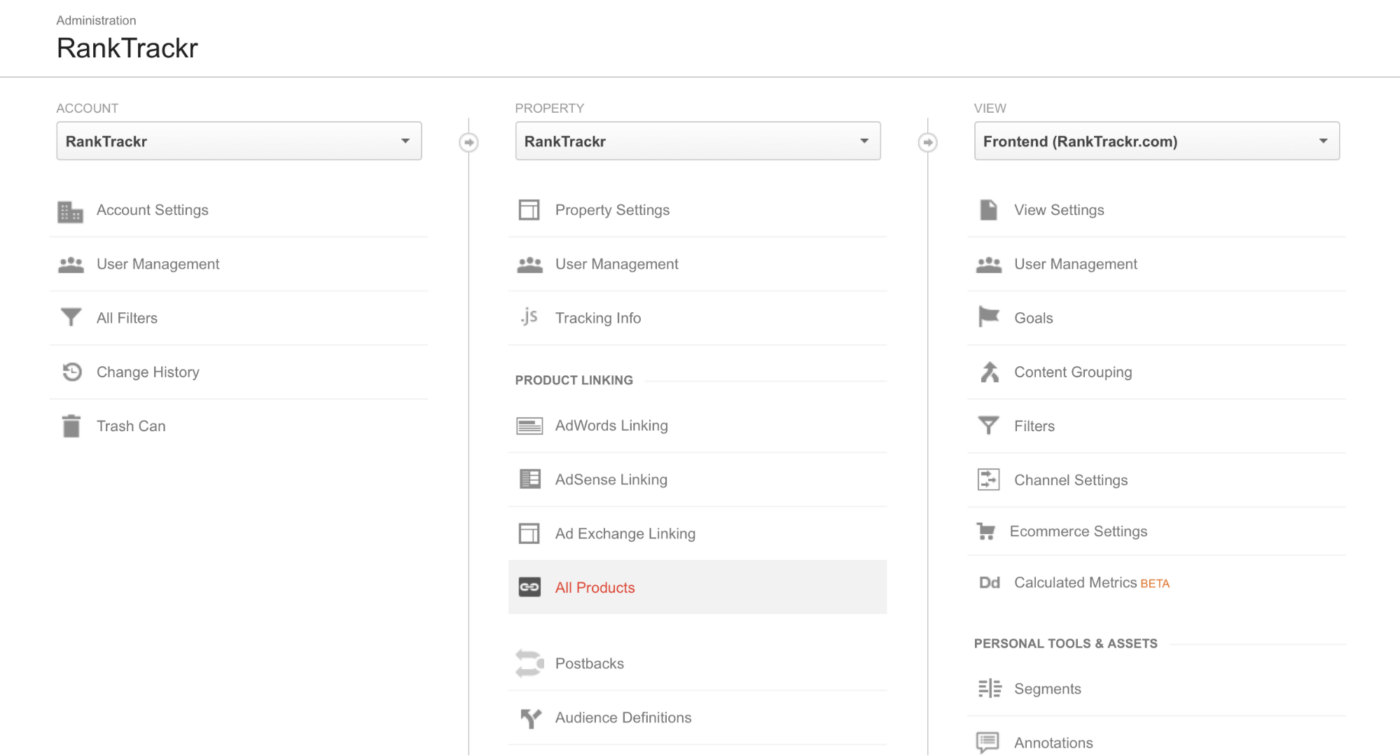1400x756 pixels.
Task: Click the Ad Exchange Linking icon
Action: [x=529, y=533]
